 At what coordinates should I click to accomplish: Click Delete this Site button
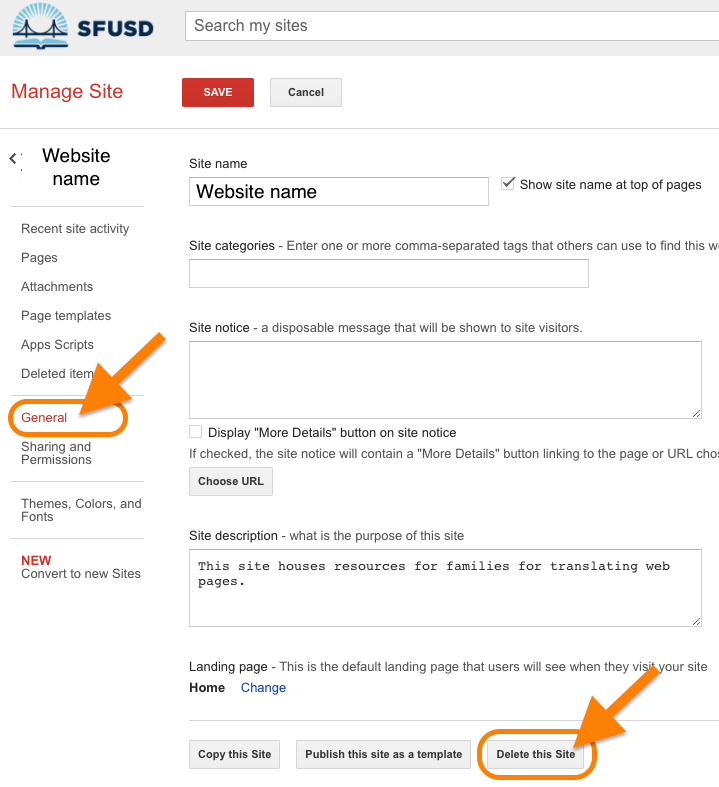[x=536, y=754]
